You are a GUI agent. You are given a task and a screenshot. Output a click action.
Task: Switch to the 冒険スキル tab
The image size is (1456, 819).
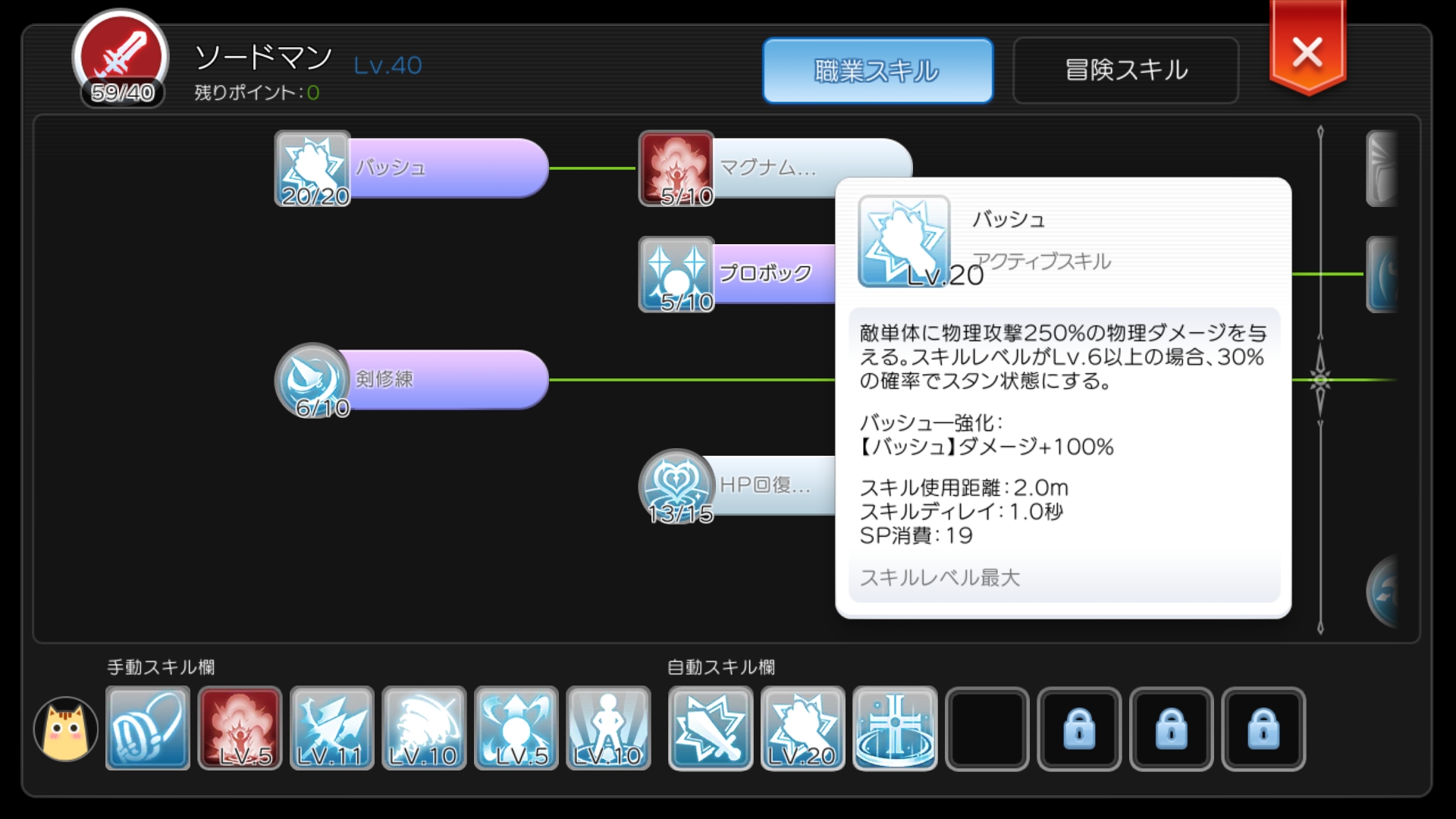(x=1126, y=70)
